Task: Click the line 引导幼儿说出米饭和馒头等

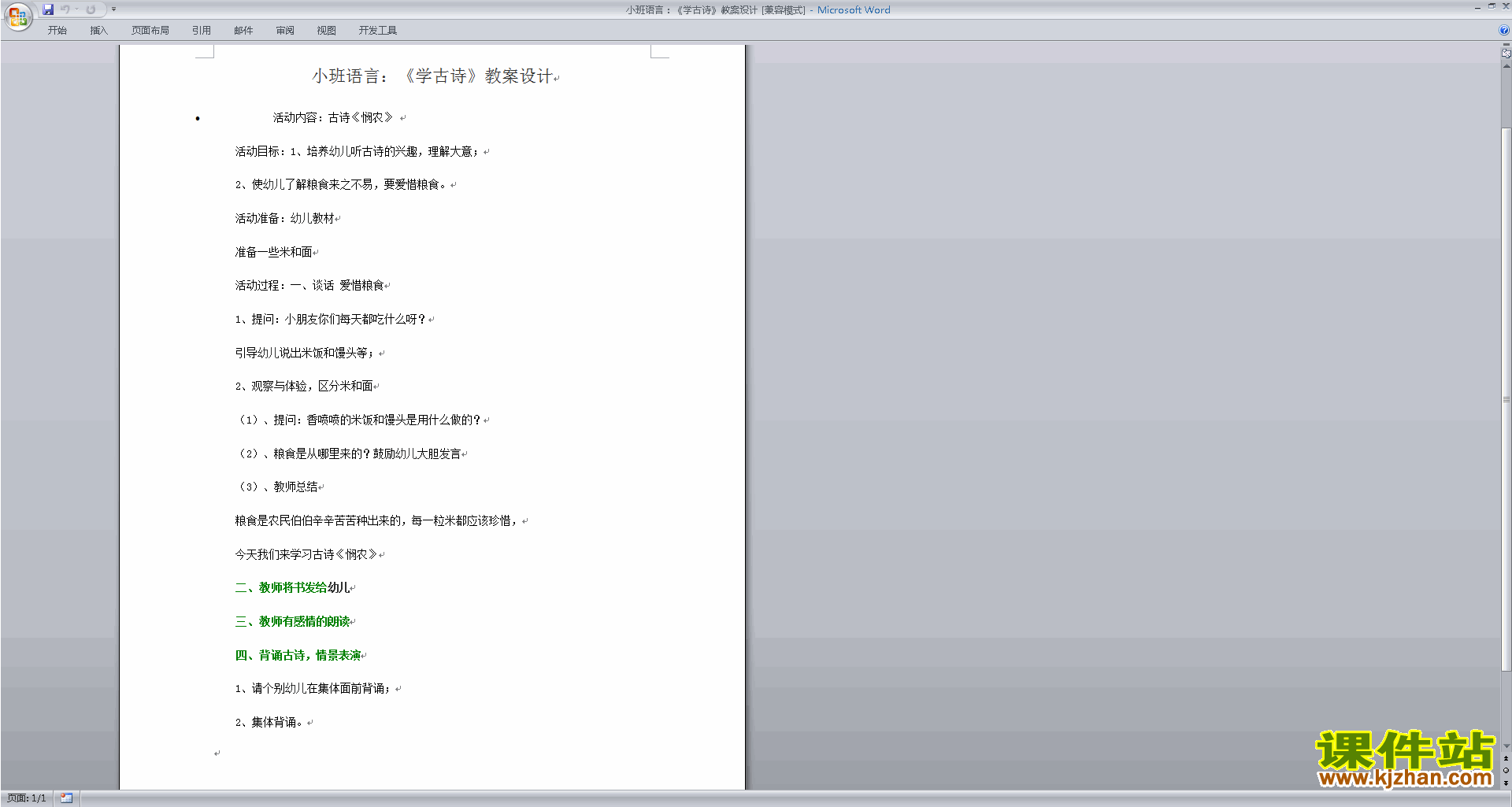Action: click(306, 353)
